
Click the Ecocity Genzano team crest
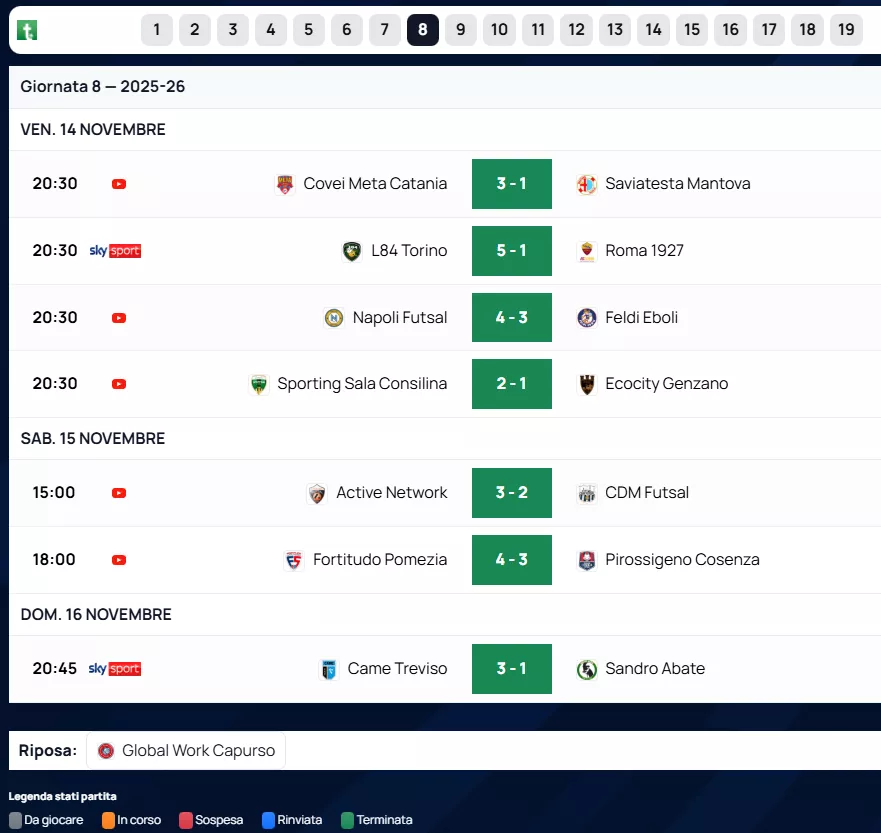tap(587, 384)
